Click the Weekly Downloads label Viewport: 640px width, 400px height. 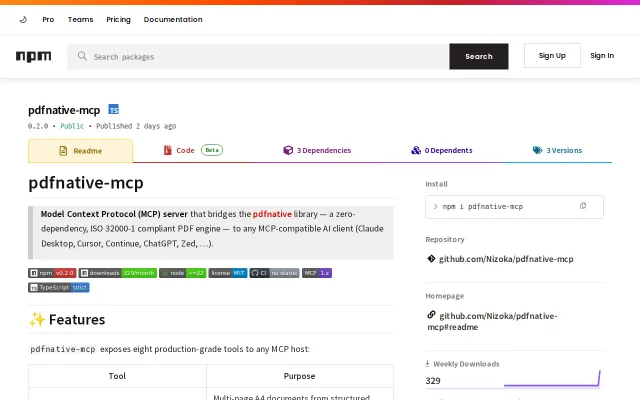coord(466,364)
